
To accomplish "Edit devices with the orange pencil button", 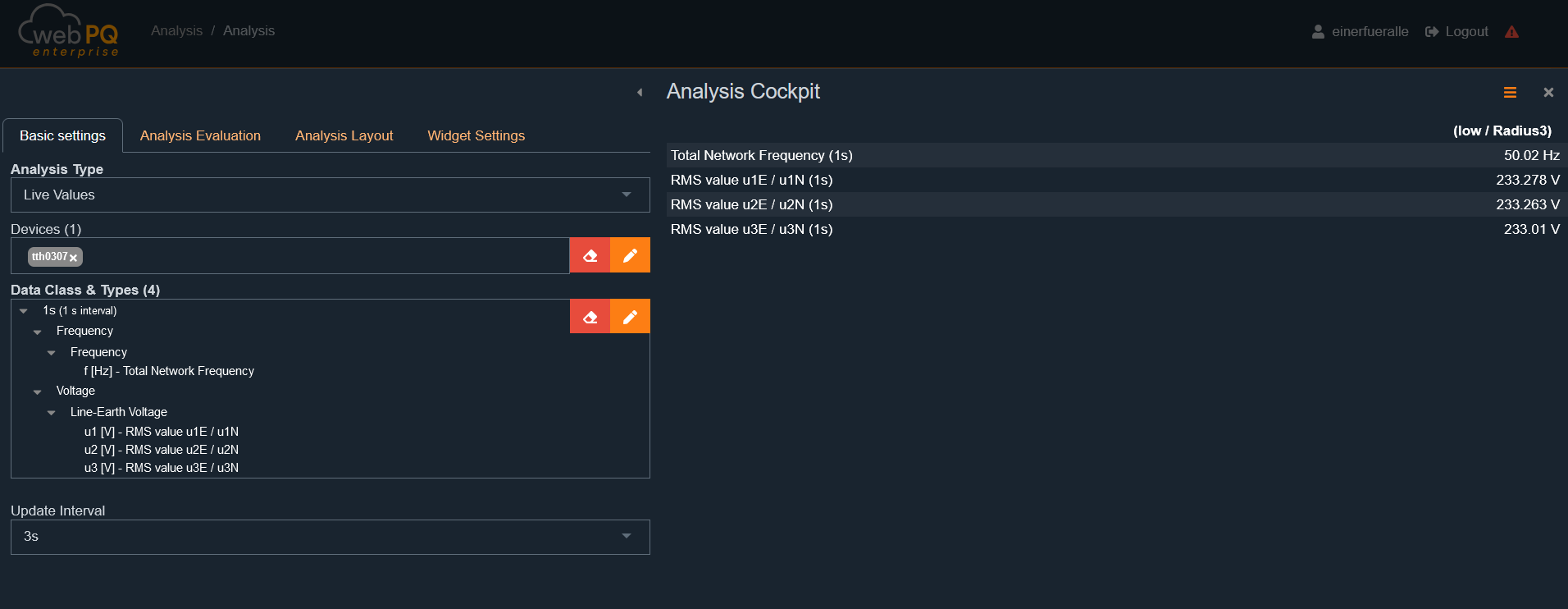I will point(630,255).
